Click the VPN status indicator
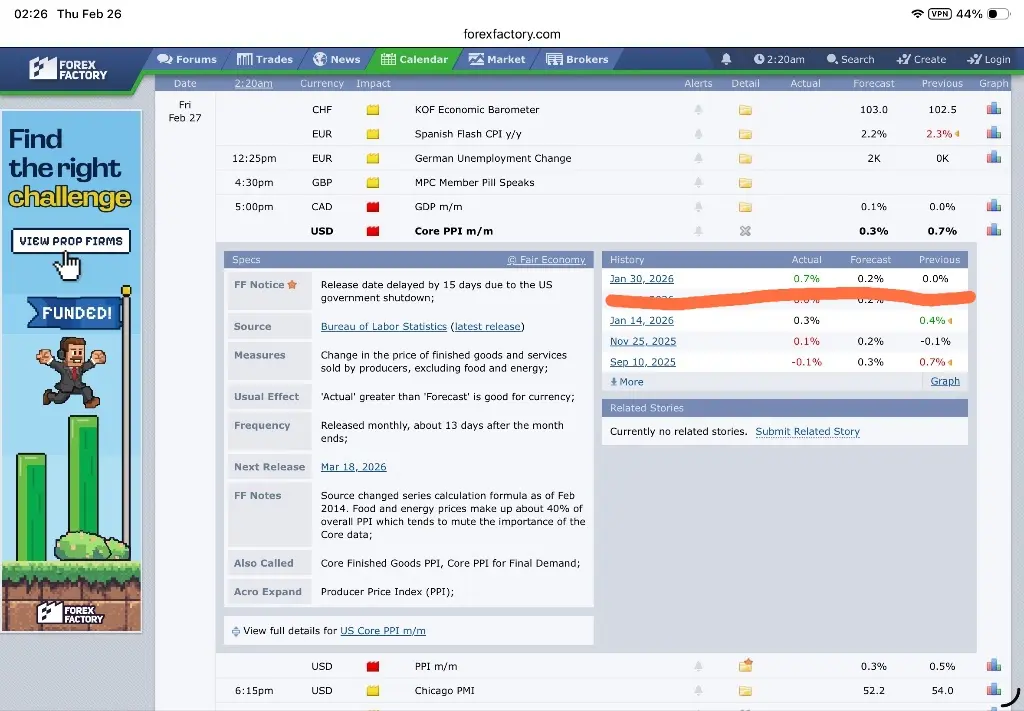 (939, 14)
